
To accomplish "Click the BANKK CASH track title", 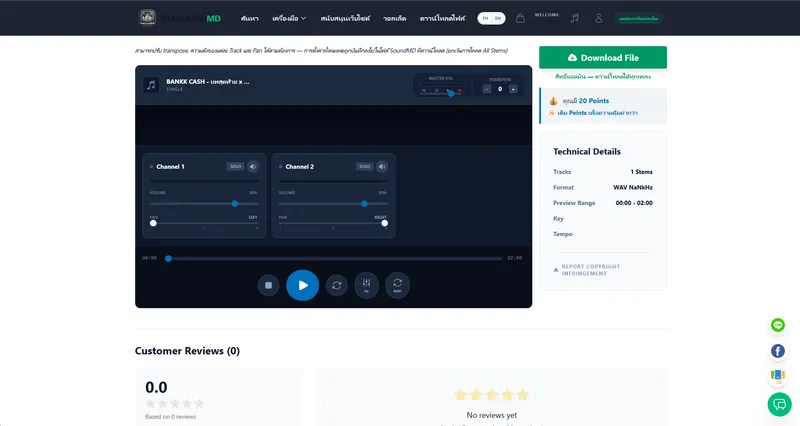I will click(x=208, y=82).
